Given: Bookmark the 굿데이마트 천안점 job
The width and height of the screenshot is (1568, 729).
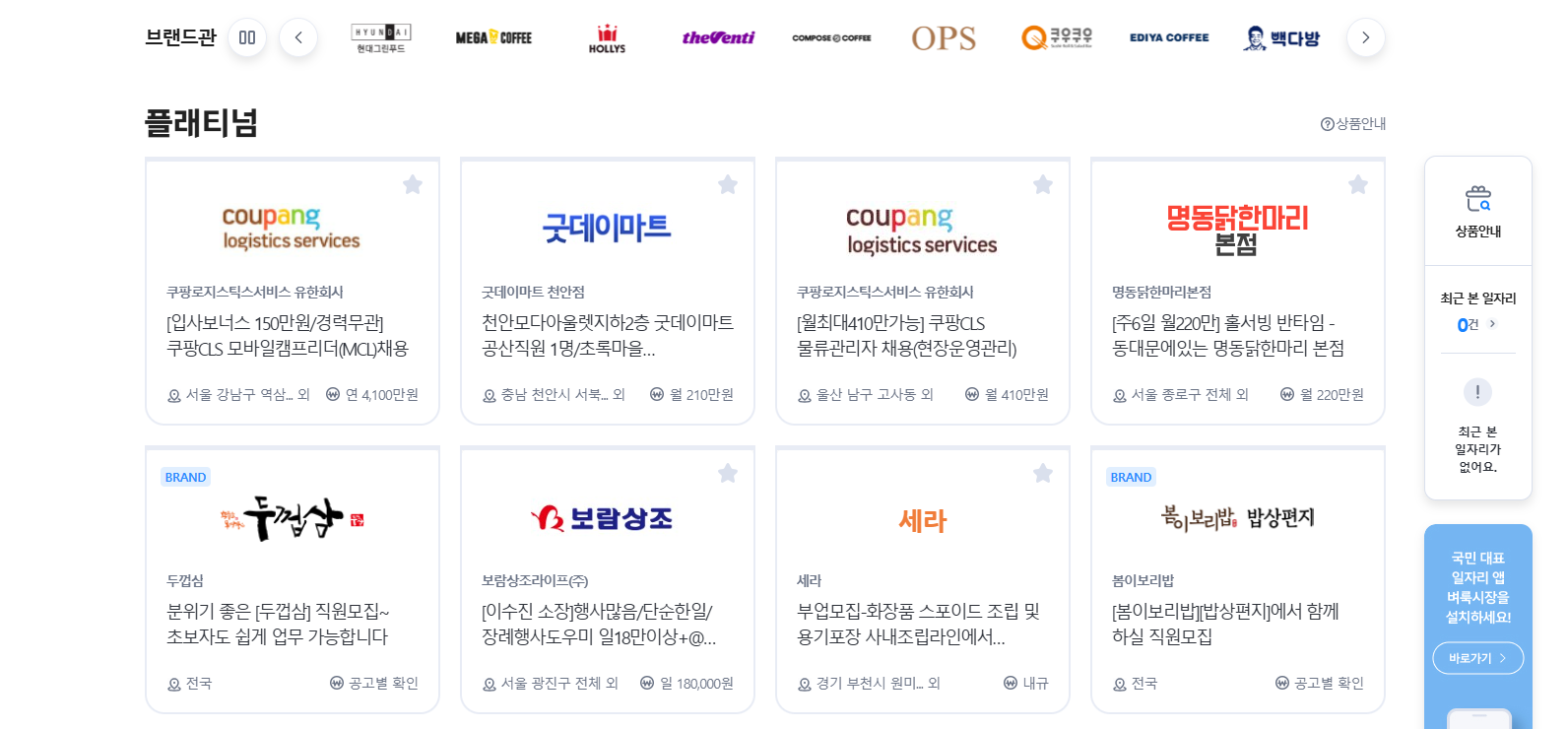Looking at the screenshot, I should click(x=728, y=184).
